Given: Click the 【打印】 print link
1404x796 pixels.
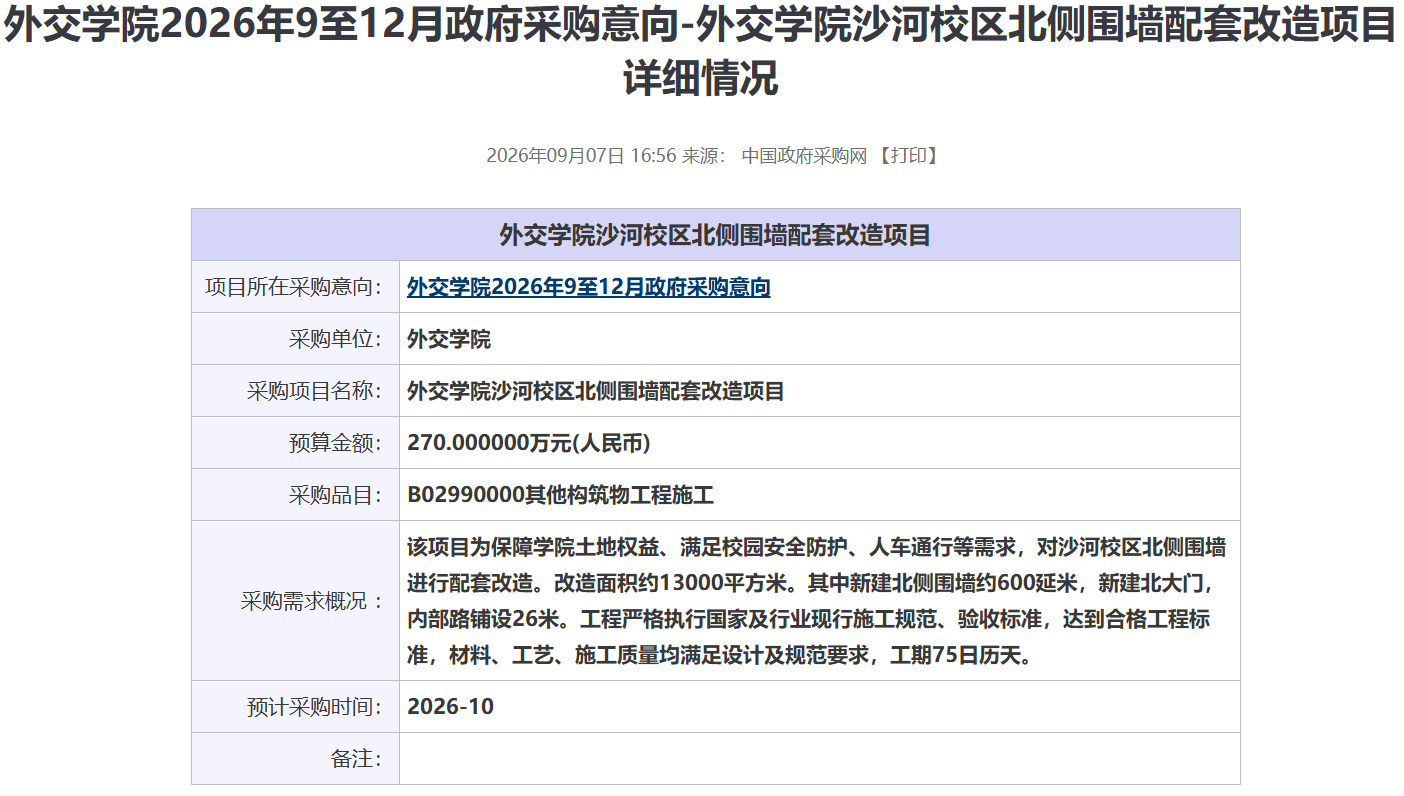Looking at the screenshot, I should click(x=906, y=156).
